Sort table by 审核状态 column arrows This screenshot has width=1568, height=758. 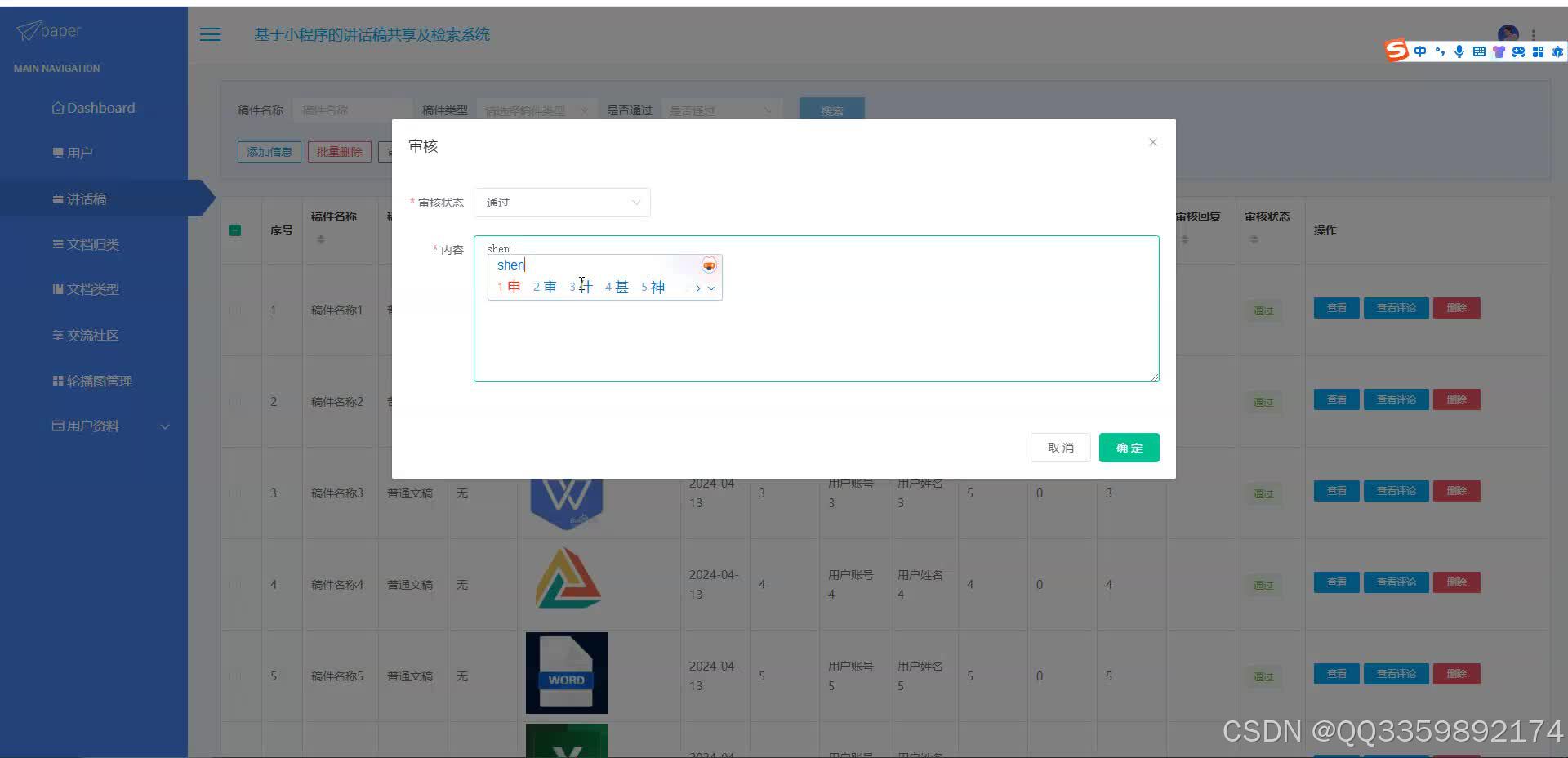1254,239
